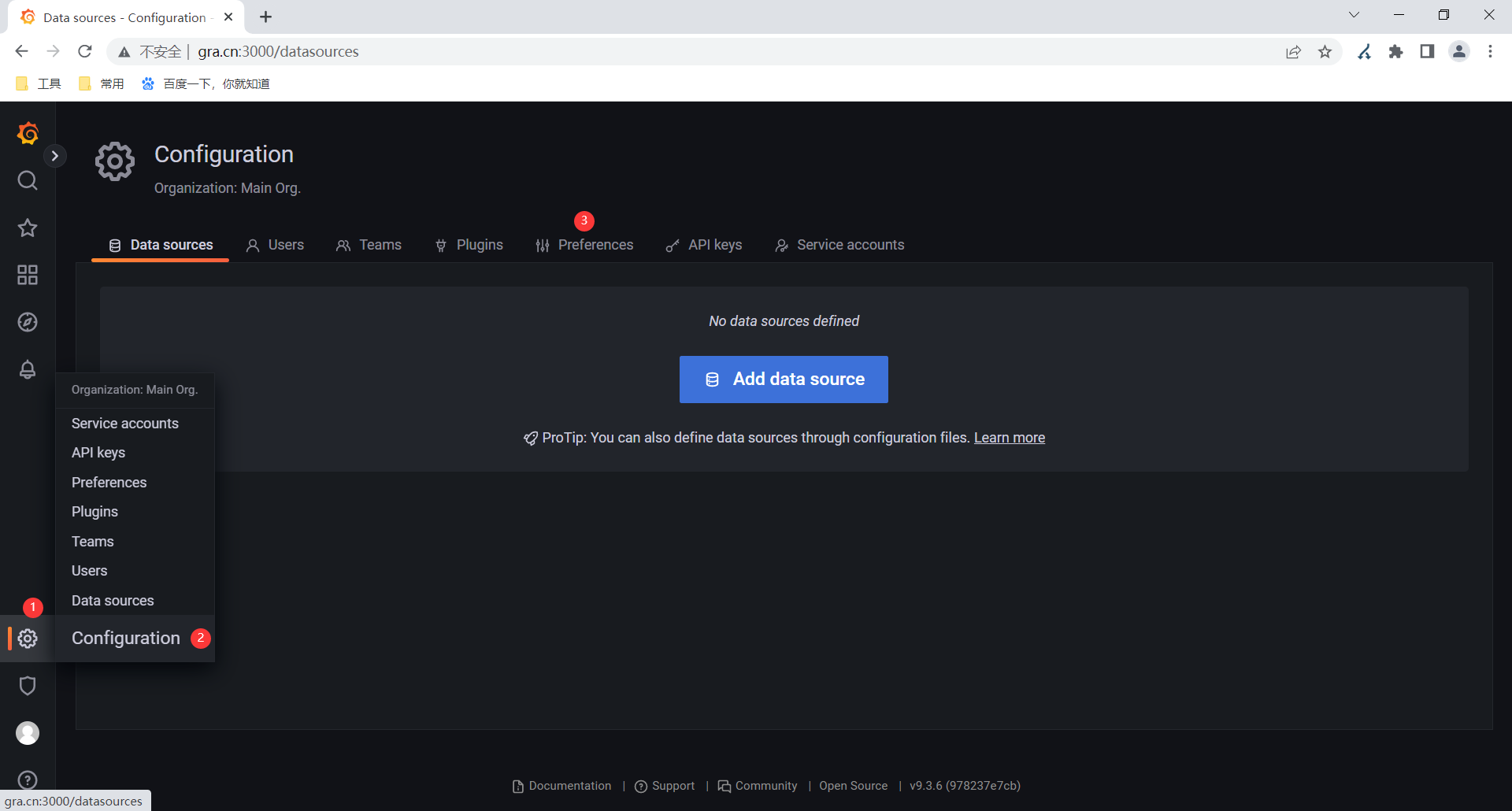Click the v9.3.6 version footer link

[x=965, y=786]
